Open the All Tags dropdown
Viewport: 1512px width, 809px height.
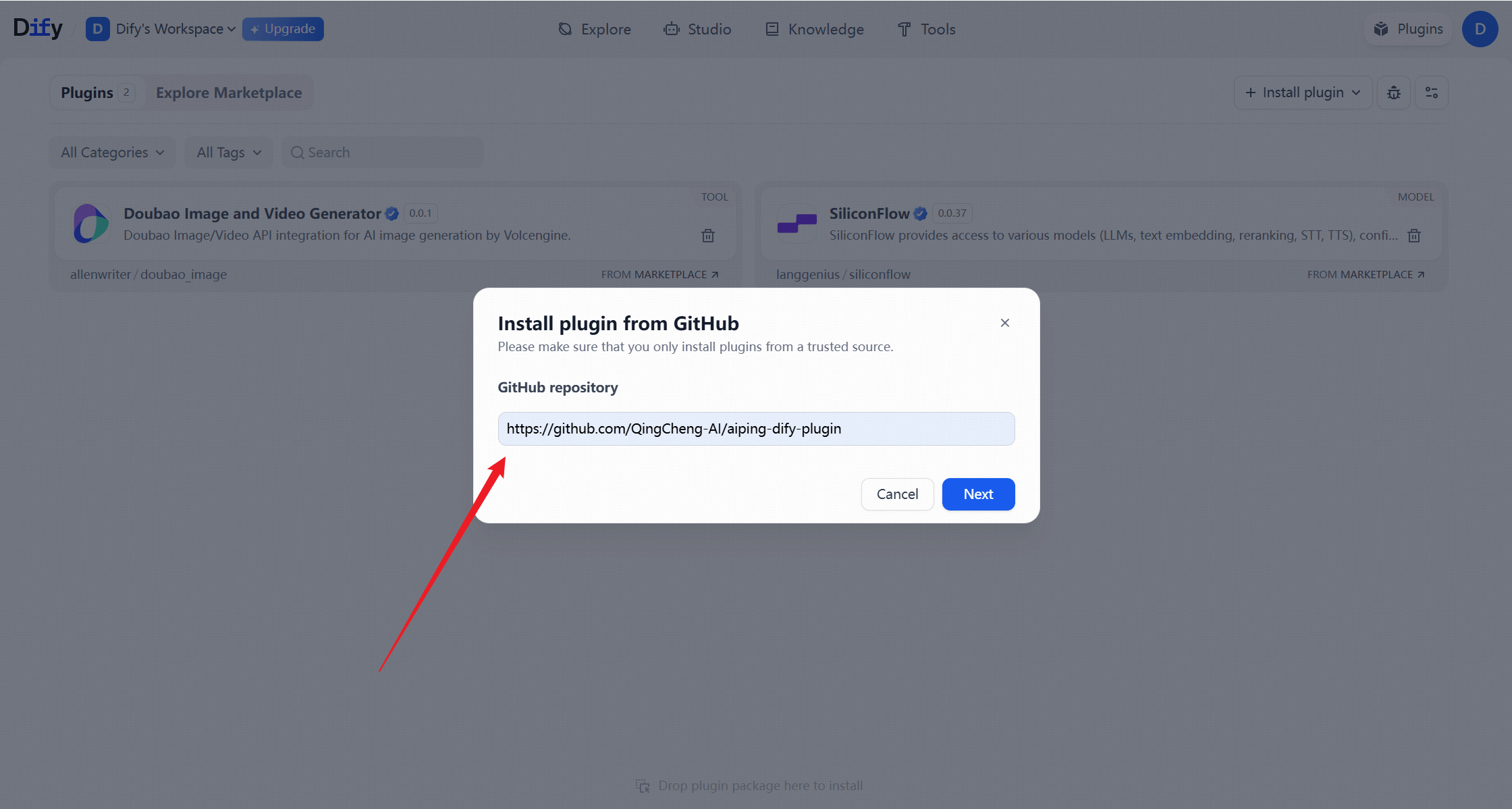[x=228, y=152]
